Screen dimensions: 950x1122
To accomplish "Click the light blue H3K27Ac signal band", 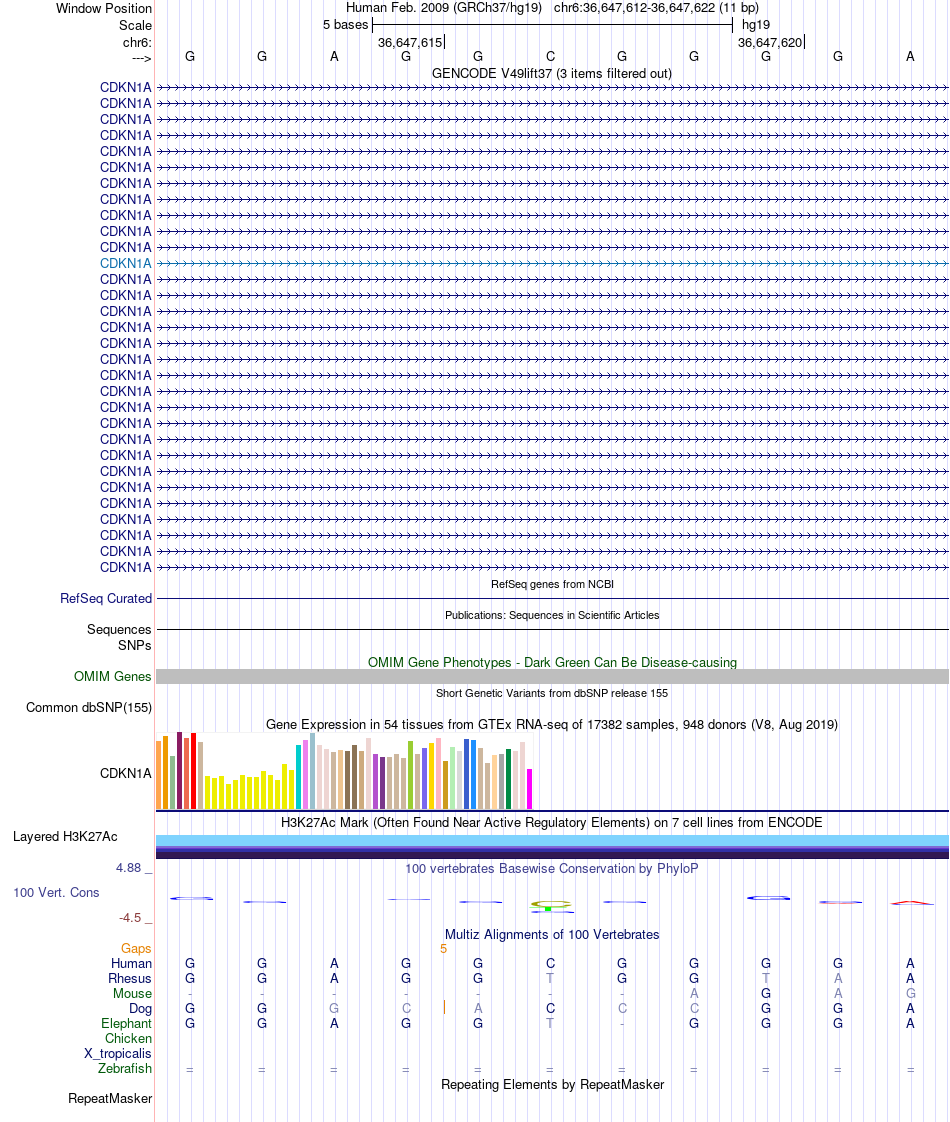I will point(552,840).
